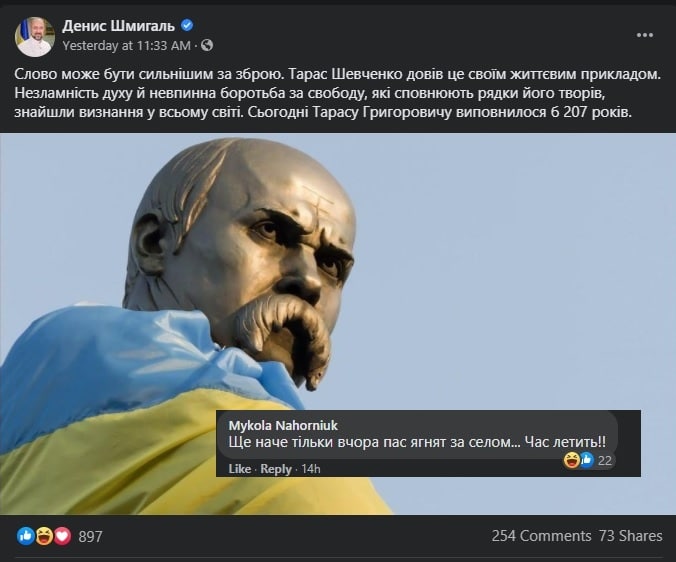
Task: Show the 254 Comments
Action: 541,536
